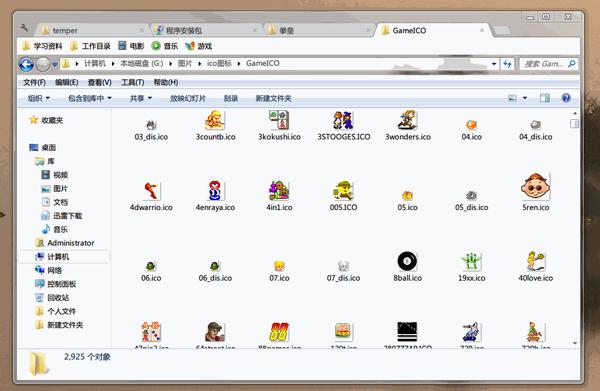The width and height of the screenshot is (600, 391).
Task: Select 回收站 in the navigation pane
Action: pos(52,298)
